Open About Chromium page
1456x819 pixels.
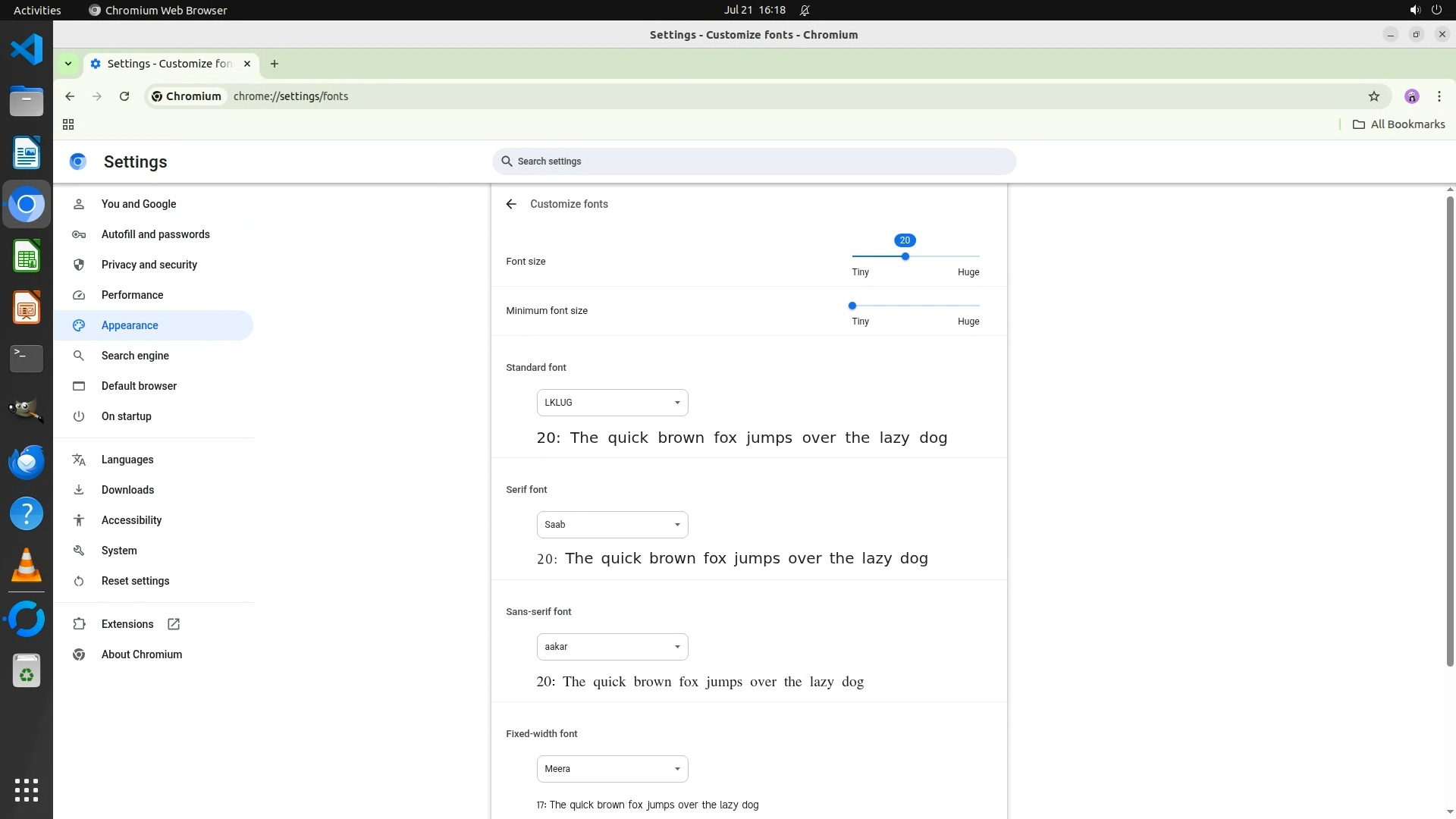[142, 654]
